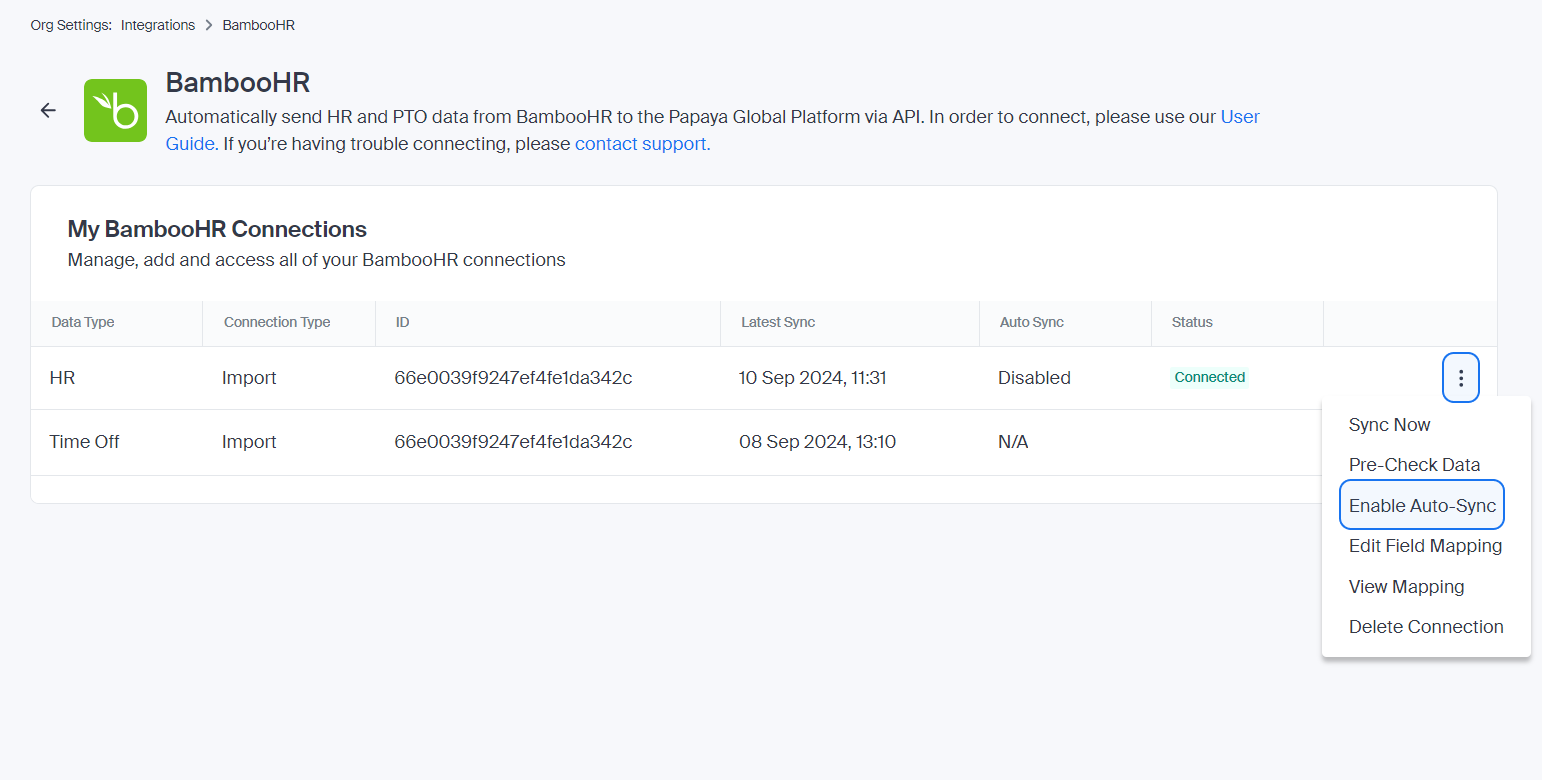
Task: Click the BambooHR page title
Action: (238, 82)
